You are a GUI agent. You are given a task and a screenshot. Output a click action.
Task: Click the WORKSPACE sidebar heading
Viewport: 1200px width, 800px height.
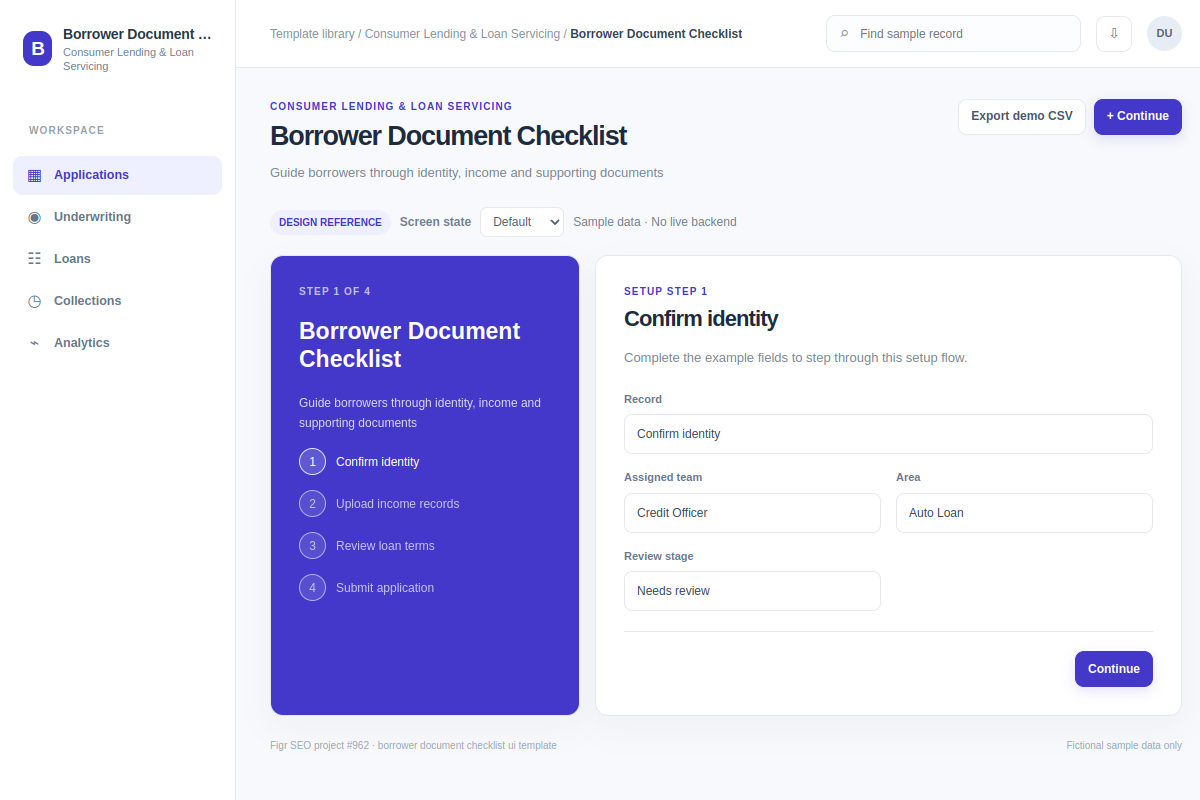click(67, 131)
